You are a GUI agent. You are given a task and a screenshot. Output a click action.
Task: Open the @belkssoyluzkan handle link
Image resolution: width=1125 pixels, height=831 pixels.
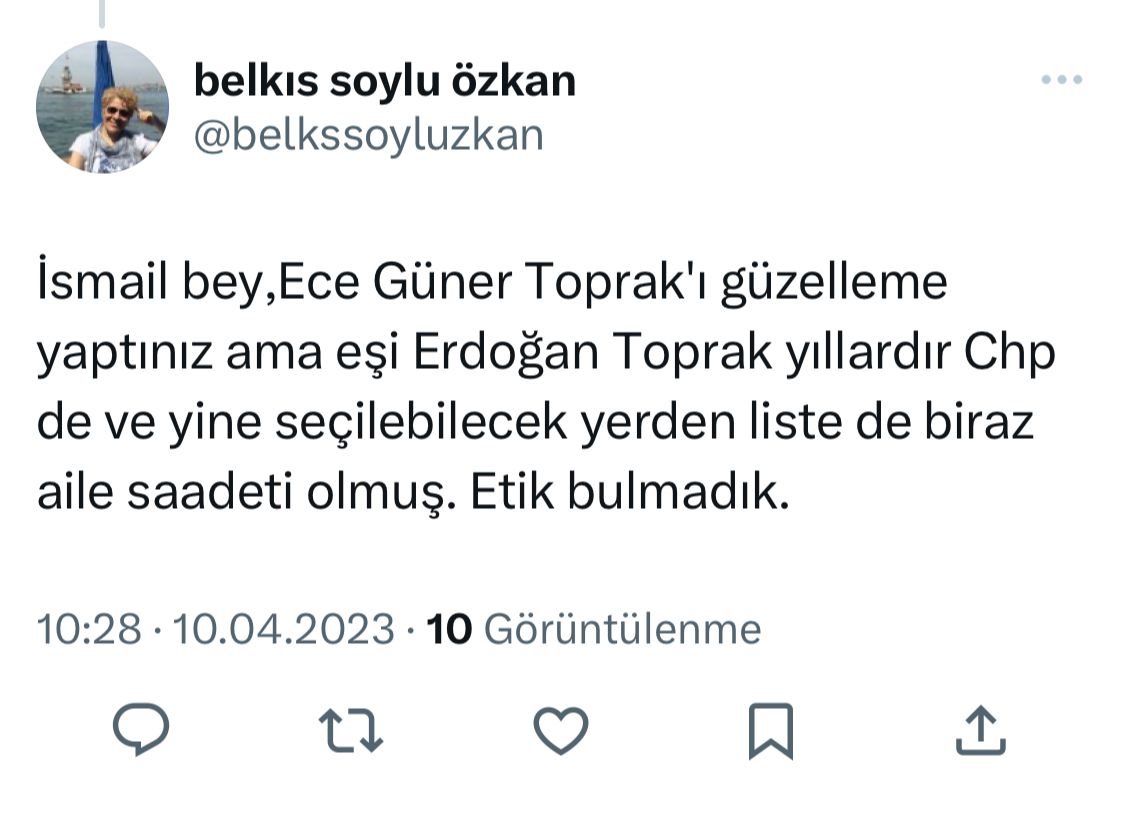click(368, 134)
